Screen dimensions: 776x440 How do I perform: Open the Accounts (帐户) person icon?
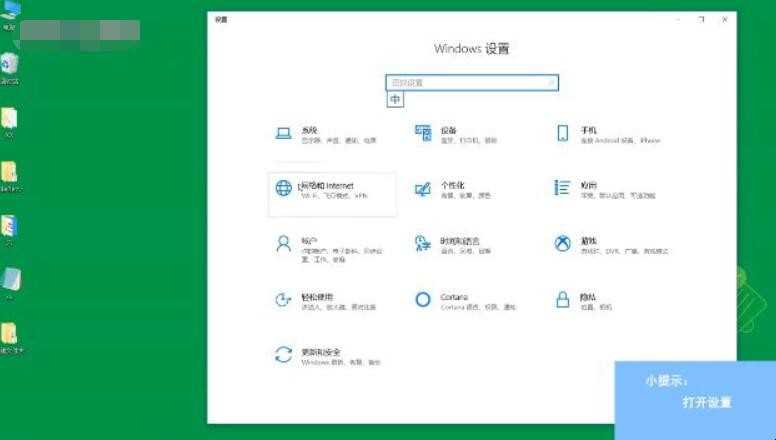point(284,244)
